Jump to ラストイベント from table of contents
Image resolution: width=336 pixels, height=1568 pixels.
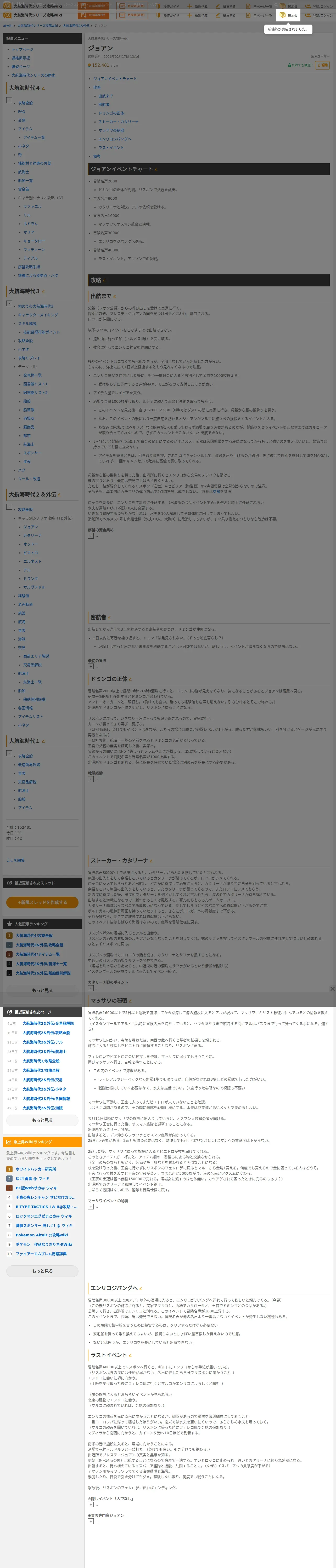[111, 148]
